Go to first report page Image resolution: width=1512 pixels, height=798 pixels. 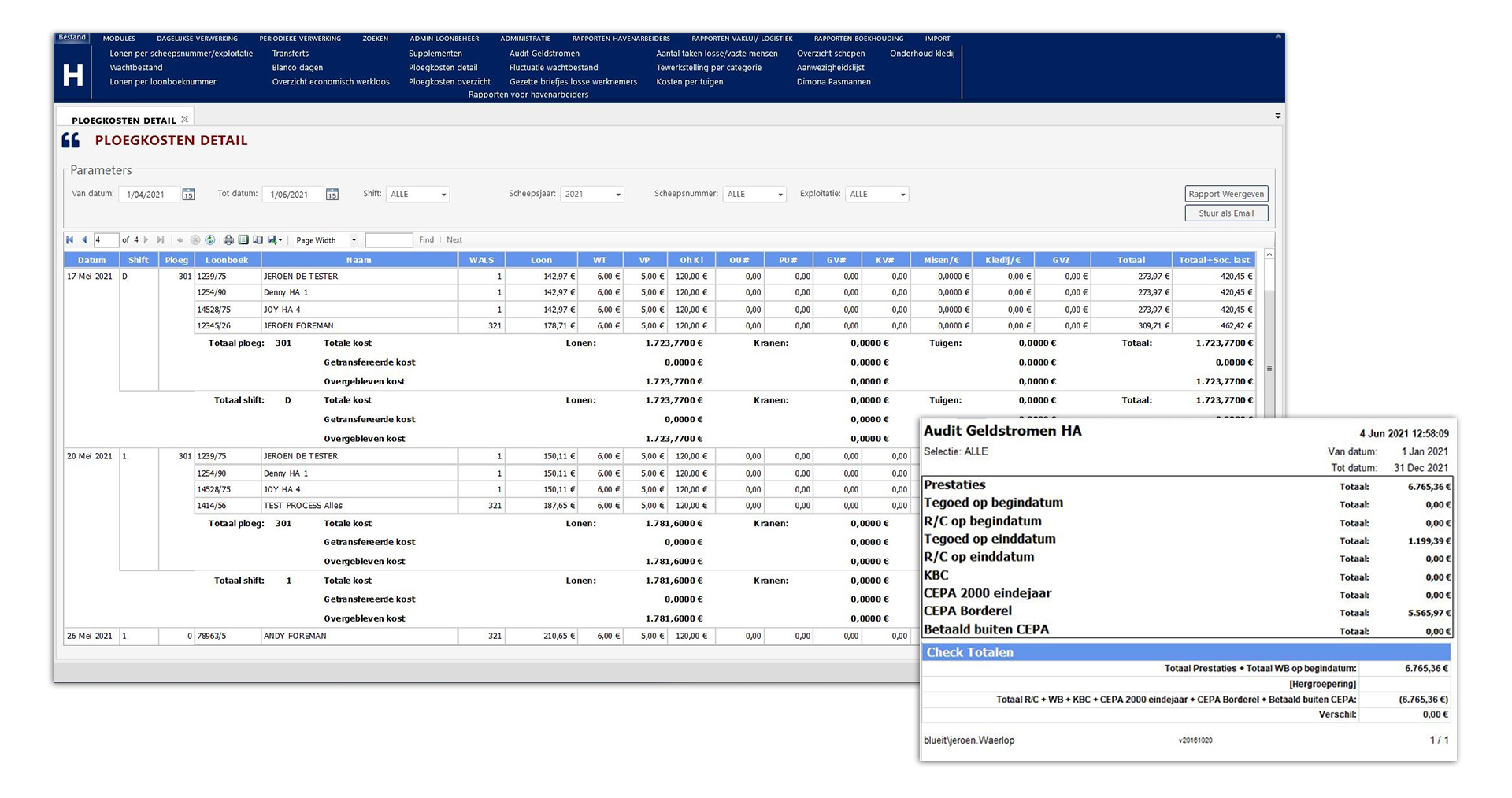coord(70,240)
